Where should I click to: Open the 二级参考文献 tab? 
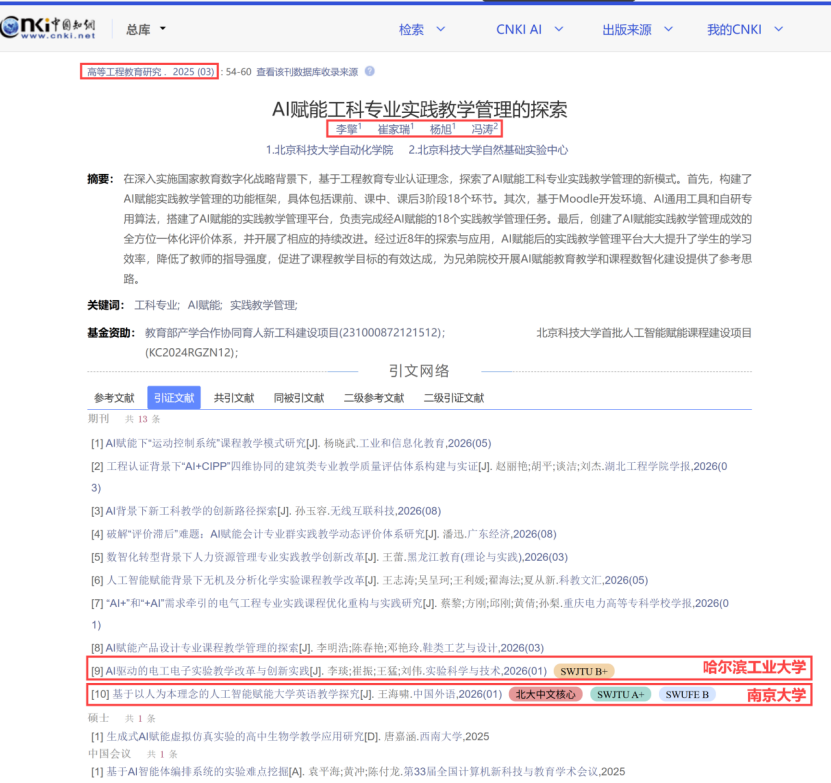coord(374,398)
